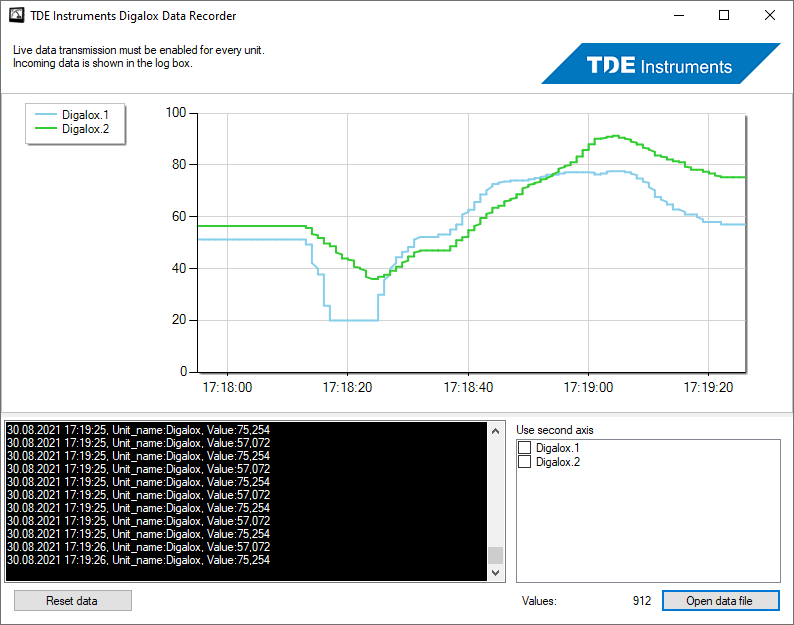Minimize the Digalox Data Recorder window
Image resolution: width=794 pixels, height=625 pixels.
[679, 15]
